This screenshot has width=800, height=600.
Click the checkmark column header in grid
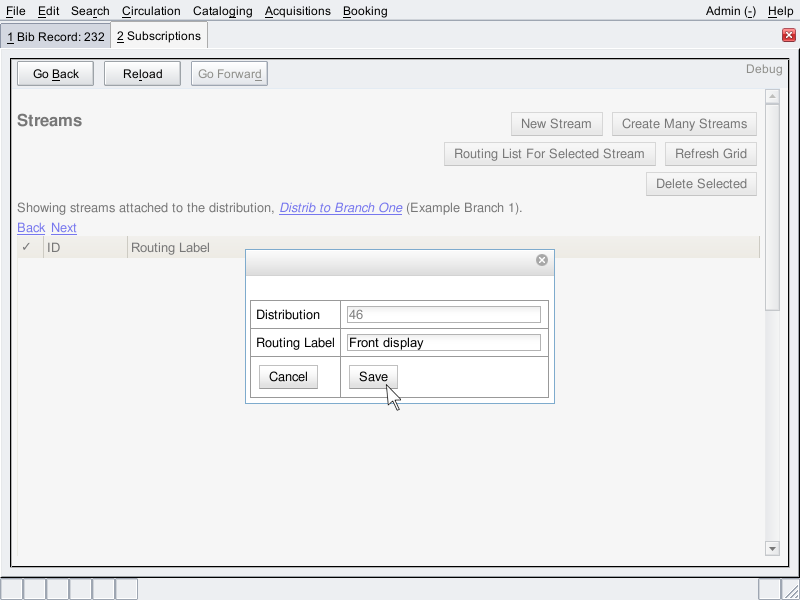26,247
